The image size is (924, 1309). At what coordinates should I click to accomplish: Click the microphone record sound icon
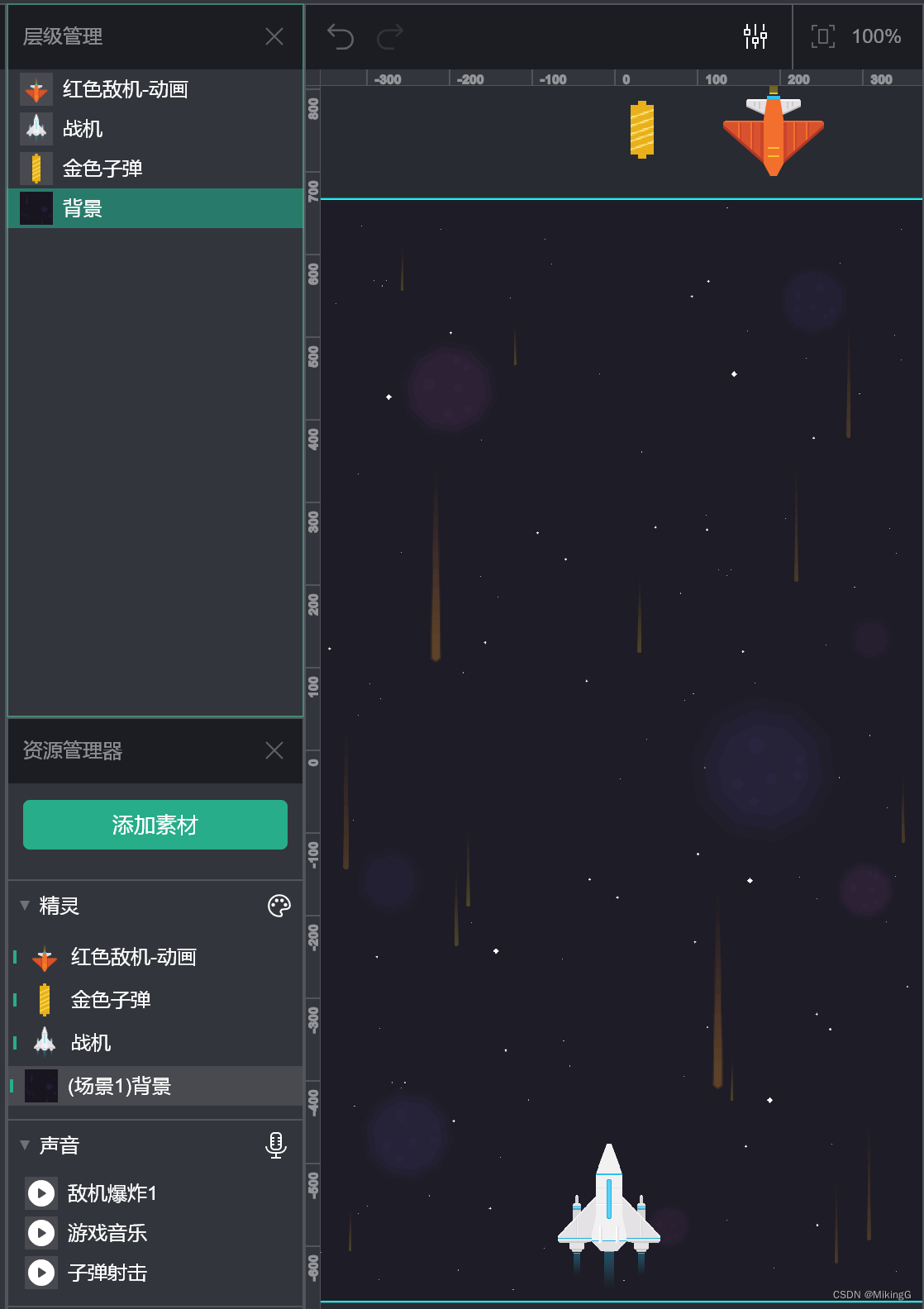click(276, 1145)
